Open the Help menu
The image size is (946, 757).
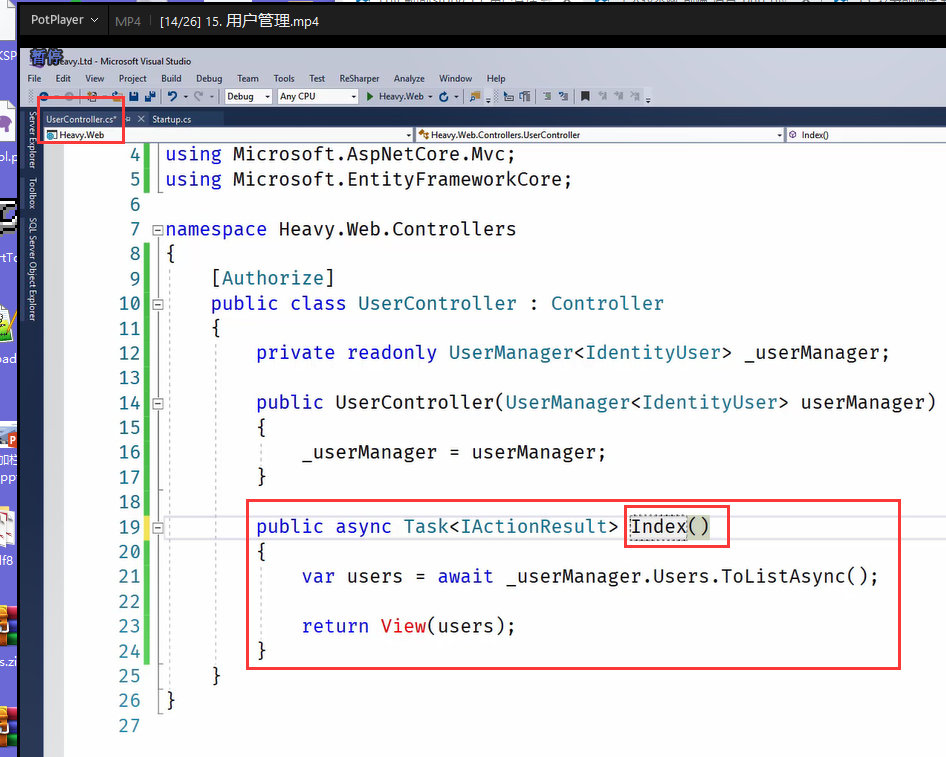point(496,78)
